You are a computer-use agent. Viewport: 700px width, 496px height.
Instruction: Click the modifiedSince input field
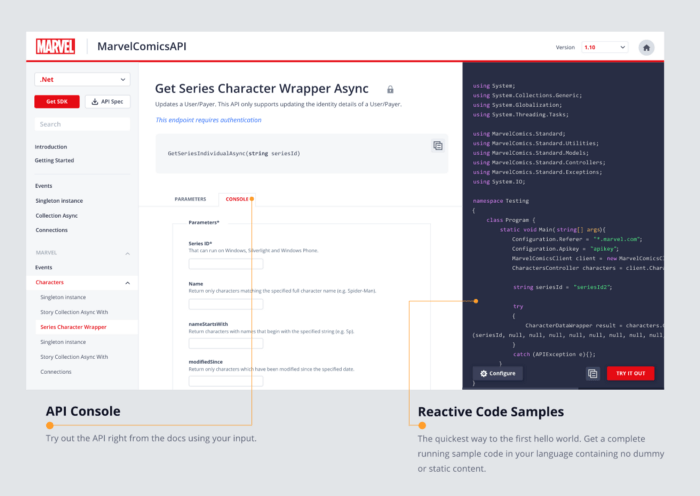[226, 381]
